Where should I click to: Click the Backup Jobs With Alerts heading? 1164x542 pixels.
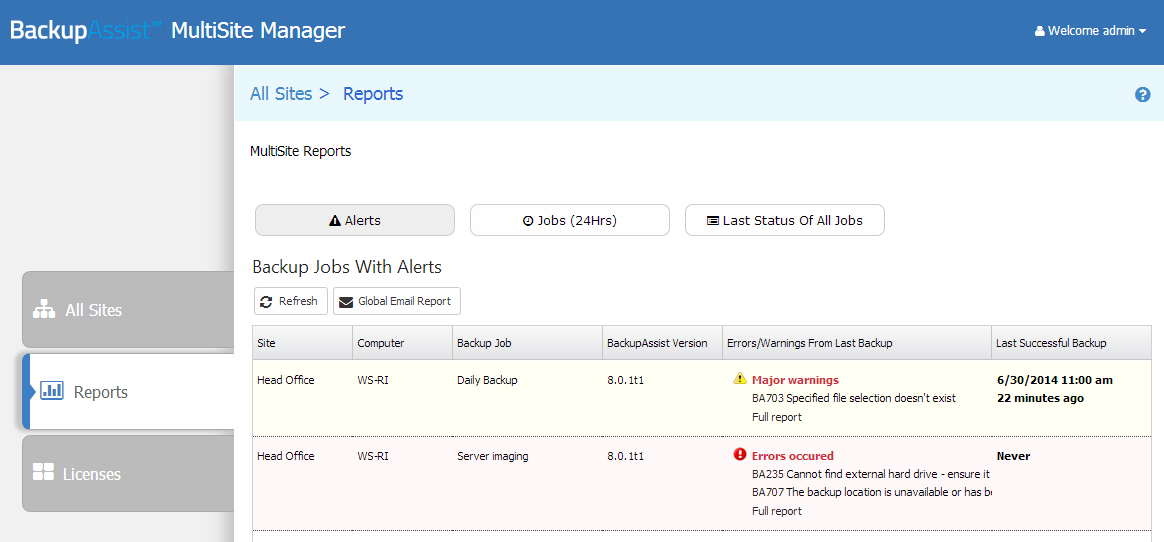coord(347,267)
